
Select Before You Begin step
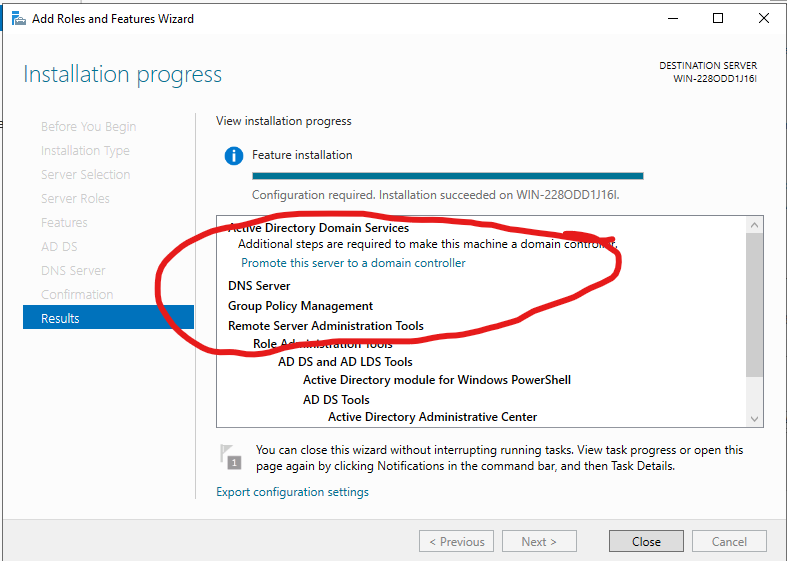88,126
